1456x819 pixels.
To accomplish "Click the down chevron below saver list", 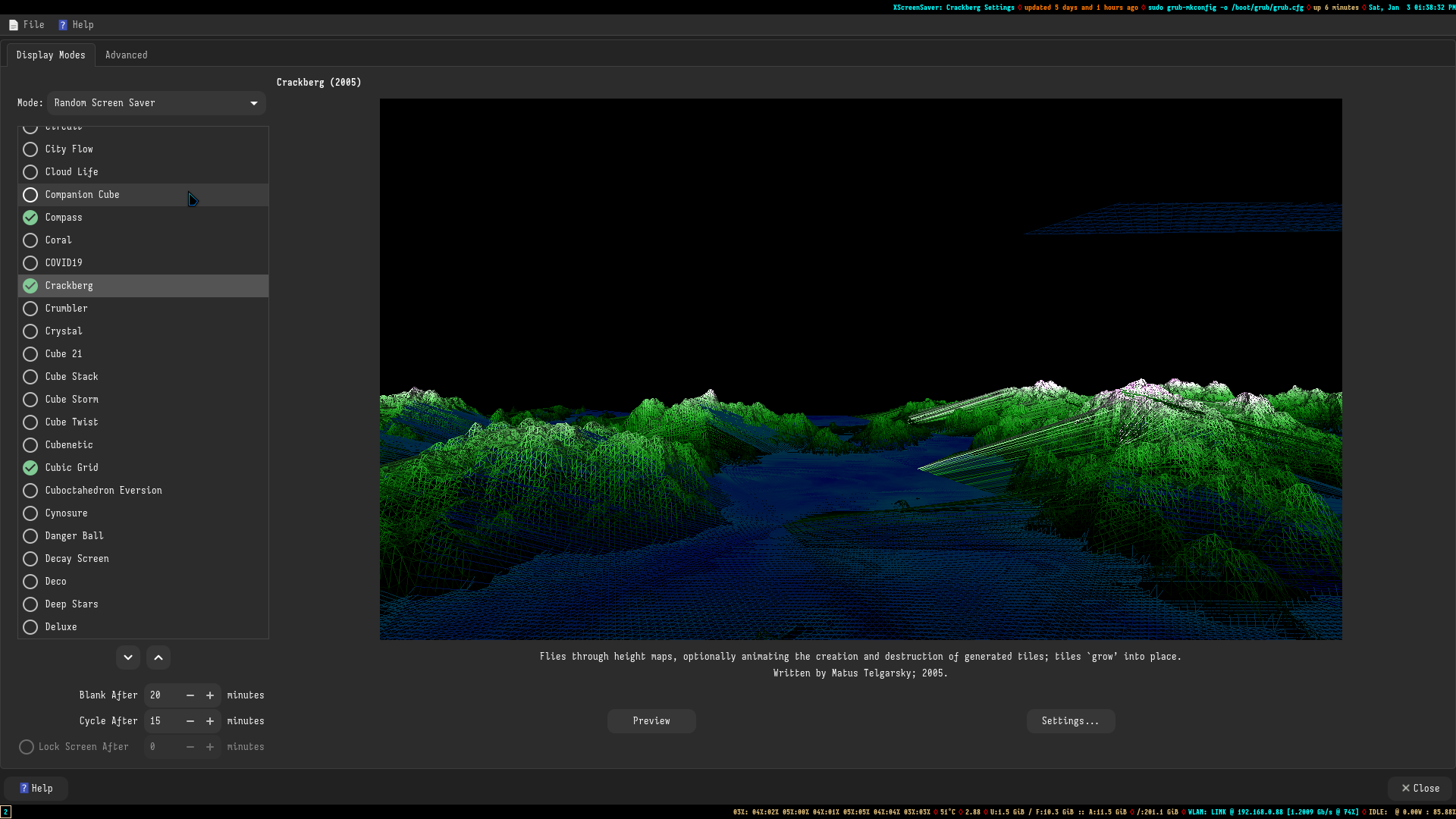I will point(128,657).
